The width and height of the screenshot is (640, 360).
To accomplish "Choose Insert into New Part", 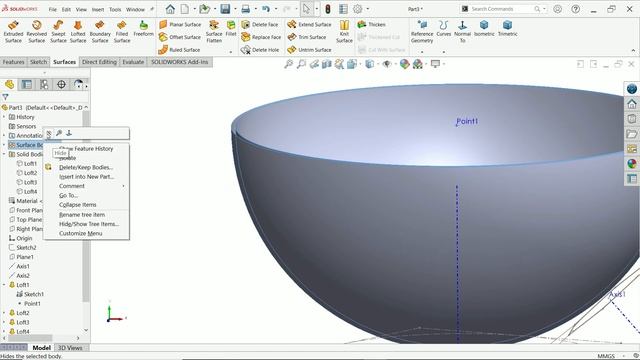I will 86,177.
